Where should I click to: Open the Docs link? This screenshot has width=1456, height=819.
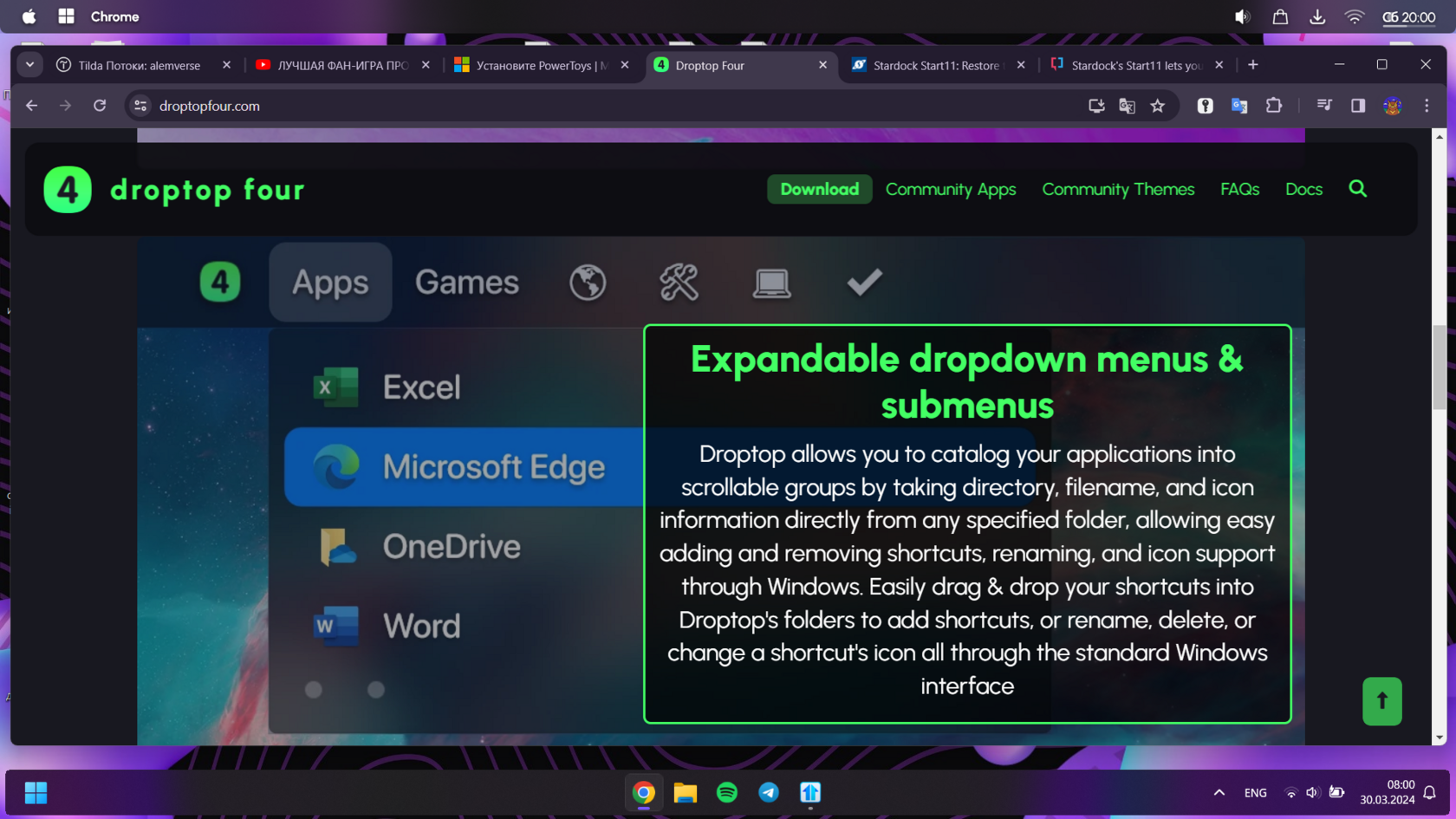(x=1303, y=189)
